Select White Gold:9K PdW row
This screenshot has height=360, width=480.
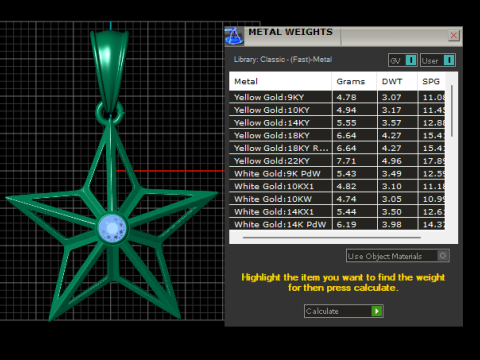tap(337, 173)
